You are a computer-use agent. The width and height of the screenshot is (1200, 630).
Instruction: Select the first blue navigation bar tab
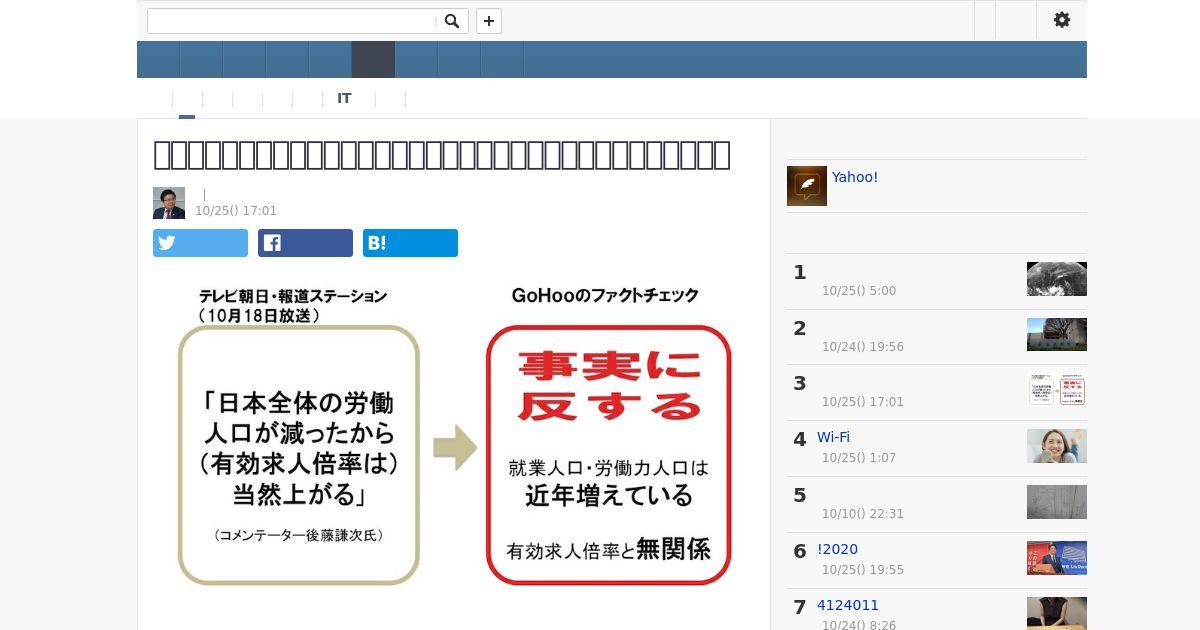[x=158, y=60]
